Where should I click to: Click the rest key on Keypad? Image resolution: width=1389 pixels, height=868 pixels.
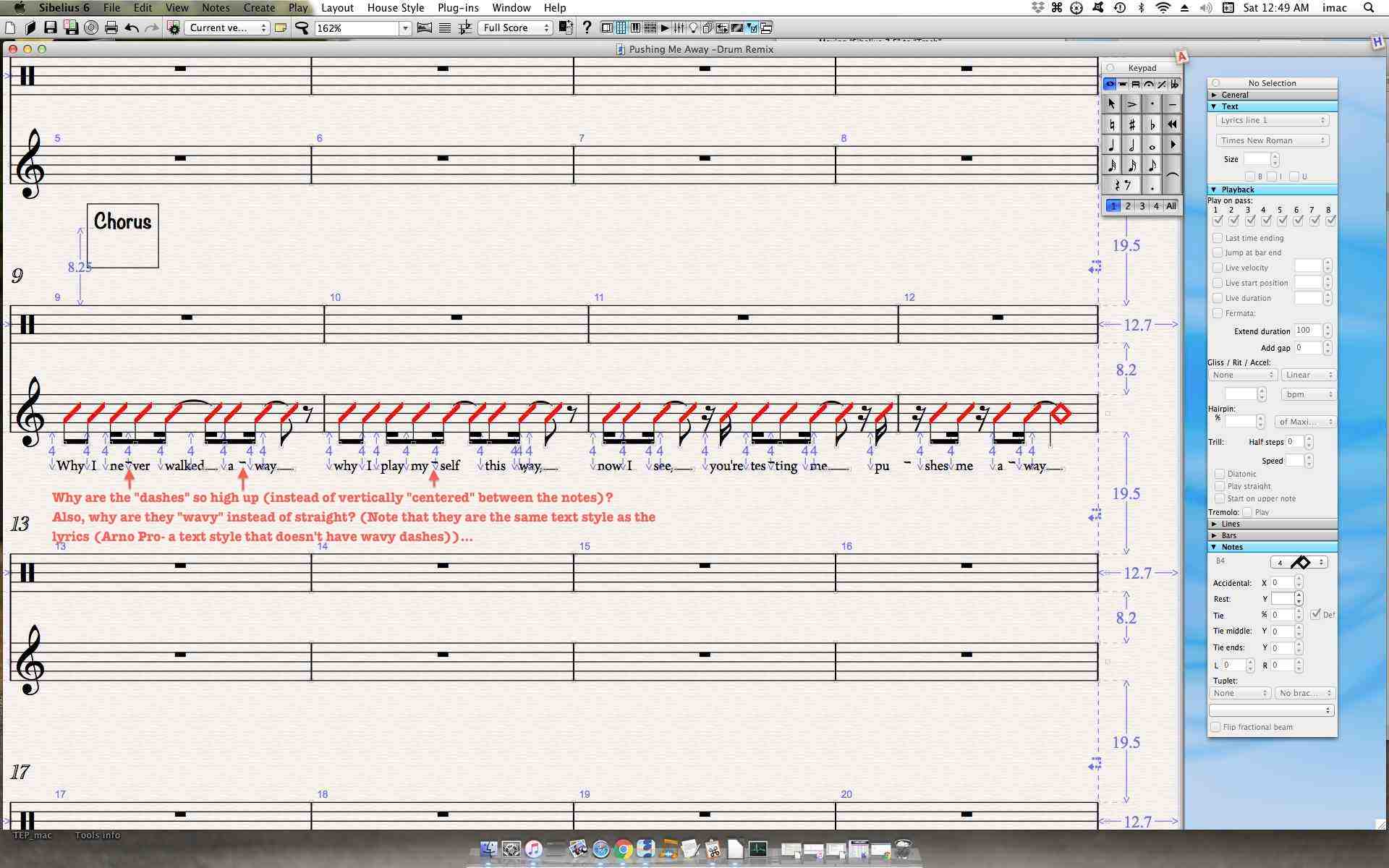tap(1122, 185)
